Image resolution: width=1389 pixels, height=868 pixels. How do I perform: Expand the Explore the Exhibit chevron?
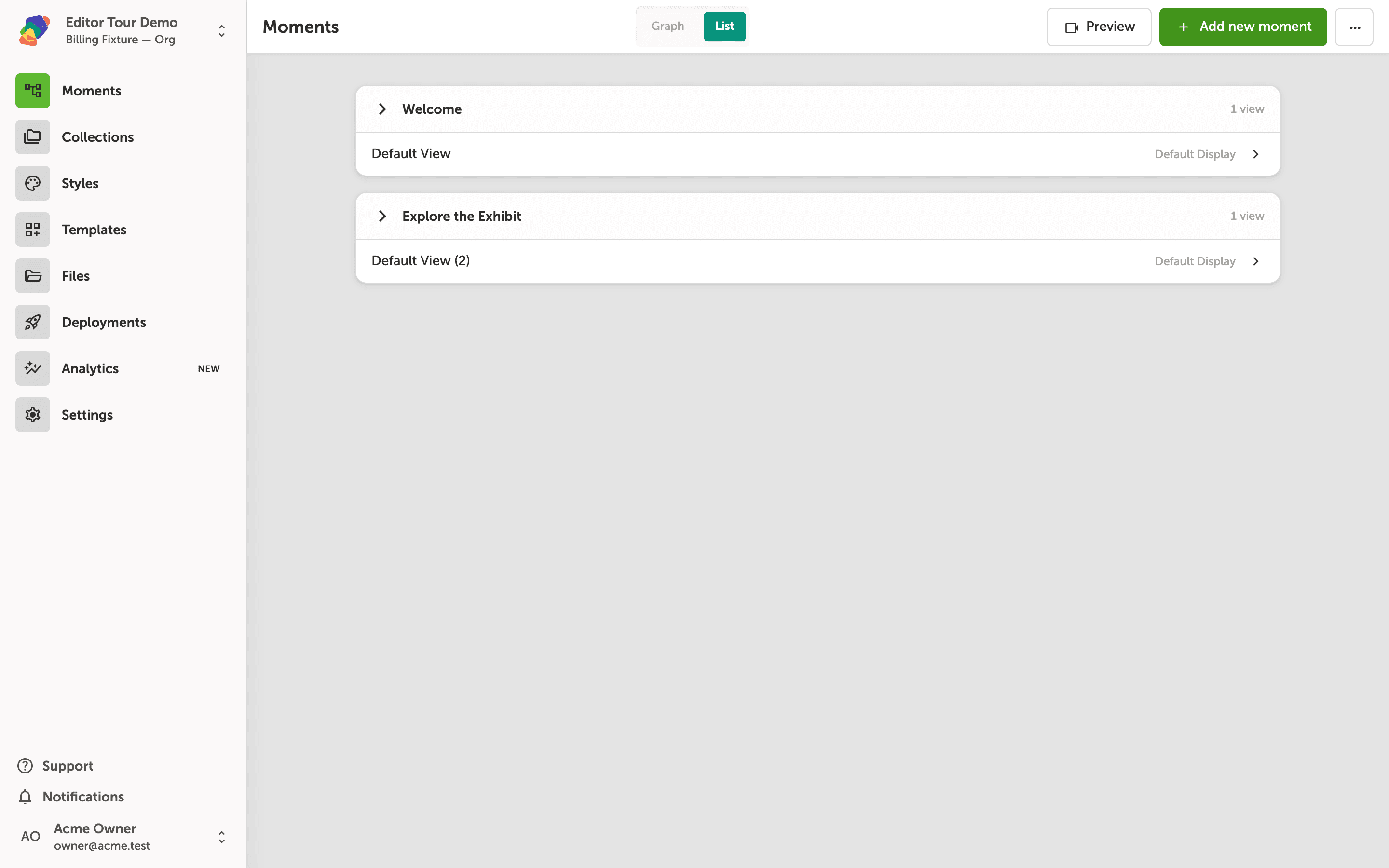pyautogui.click(x=382, y=216)
